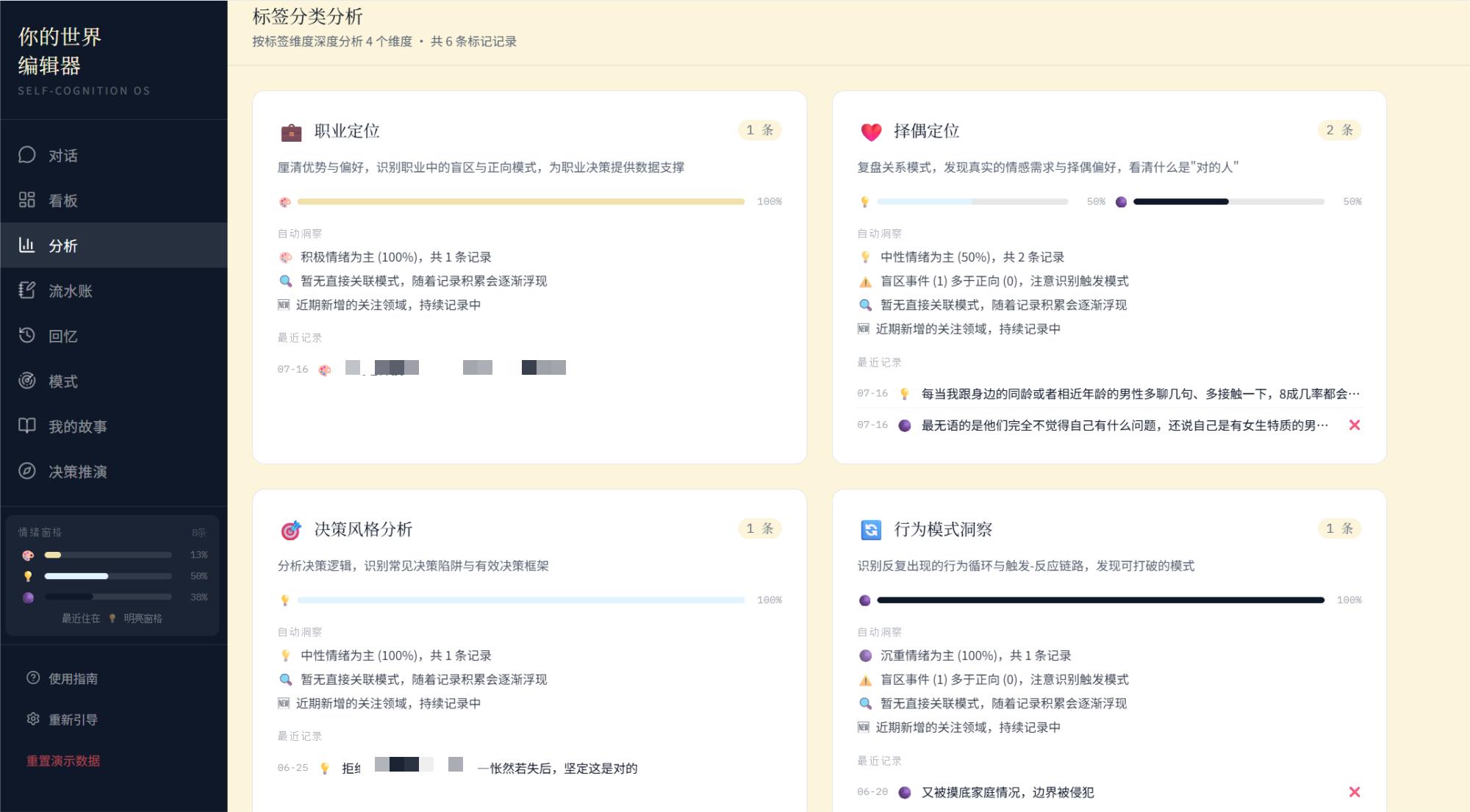The width and height of the screenshot is (1470, 812).
Task: Open record 最无语的是他们完全不觉得
Action: click(x=1109, y=425)
